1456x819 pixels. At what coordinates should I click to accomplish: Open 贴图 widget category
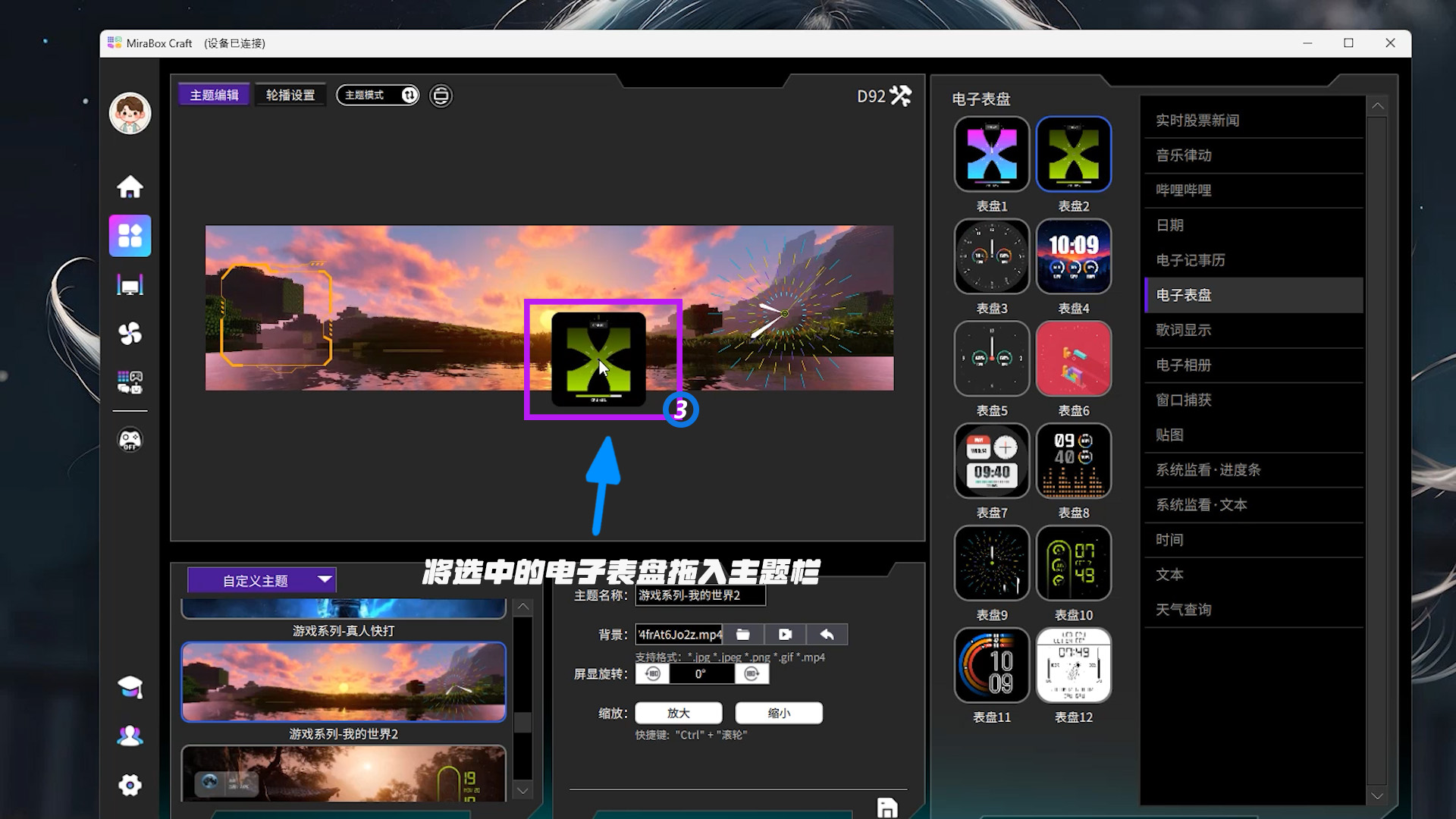pyautogui.click(x=1254, y=435)
